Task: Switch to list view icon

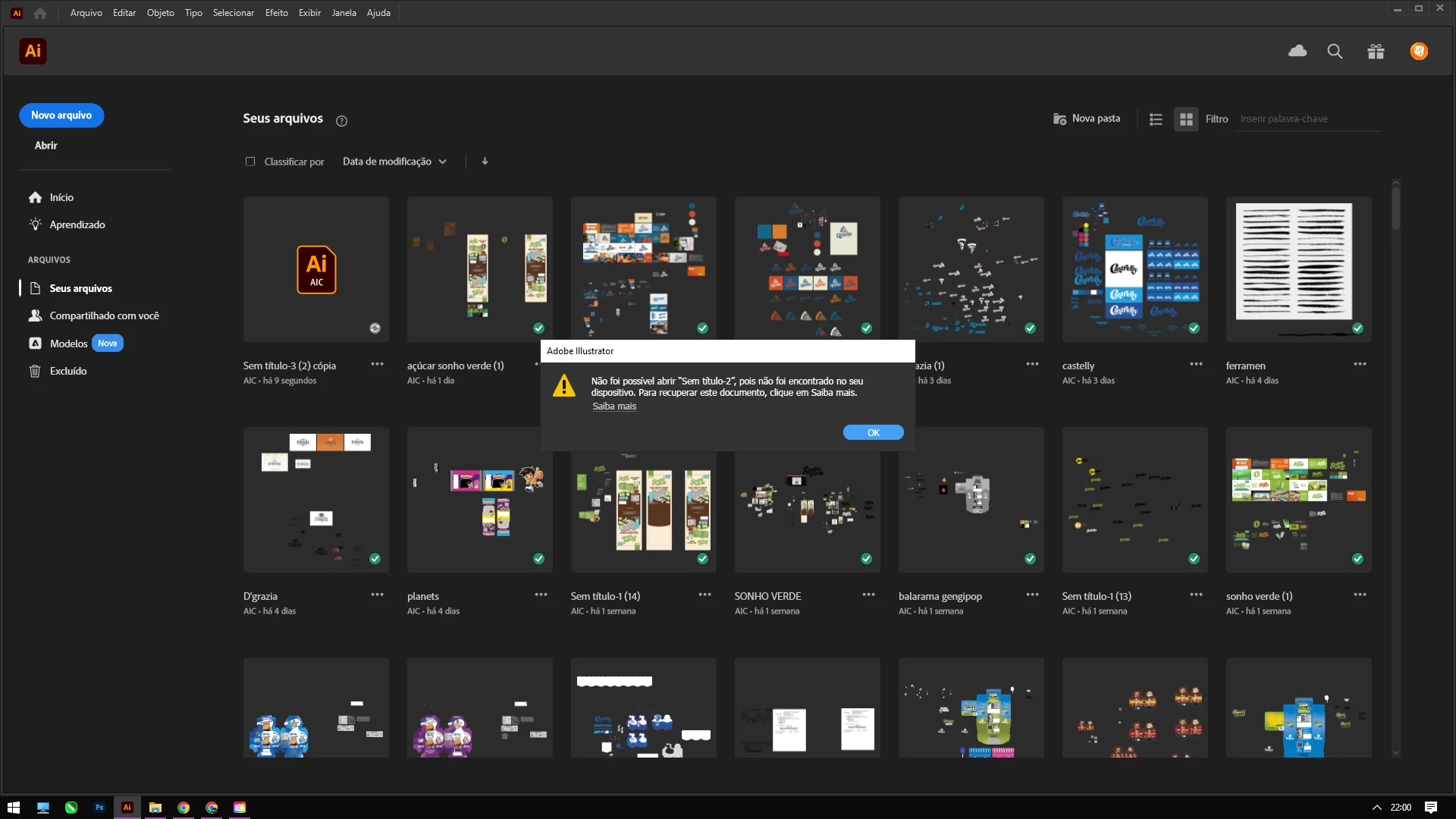Action: (1156, 119)
